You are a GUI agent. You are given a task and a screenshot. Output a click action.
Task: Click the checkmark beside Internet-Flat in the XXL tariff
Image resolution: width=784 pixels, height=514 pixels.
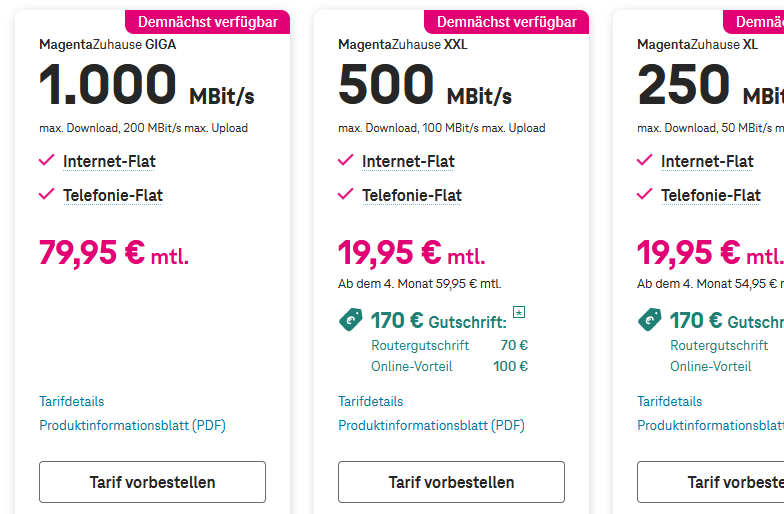point(345,160)
